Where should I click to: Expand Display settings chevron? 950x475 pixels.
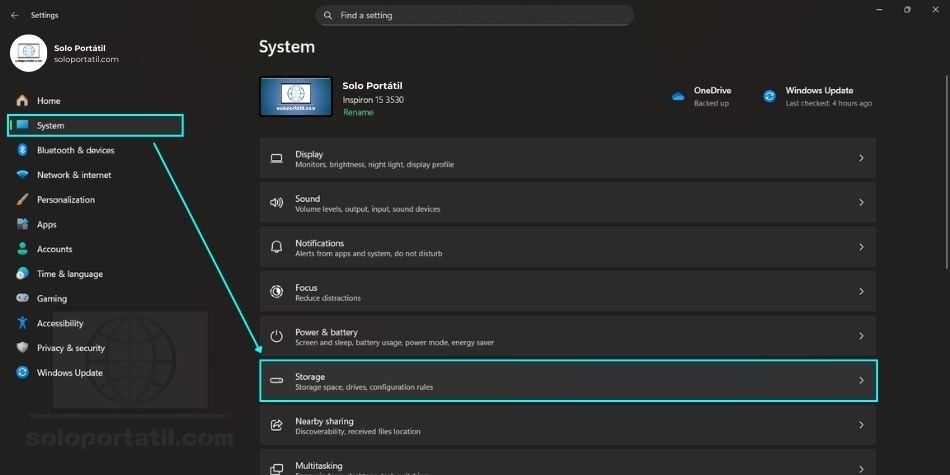click(861, 158)
